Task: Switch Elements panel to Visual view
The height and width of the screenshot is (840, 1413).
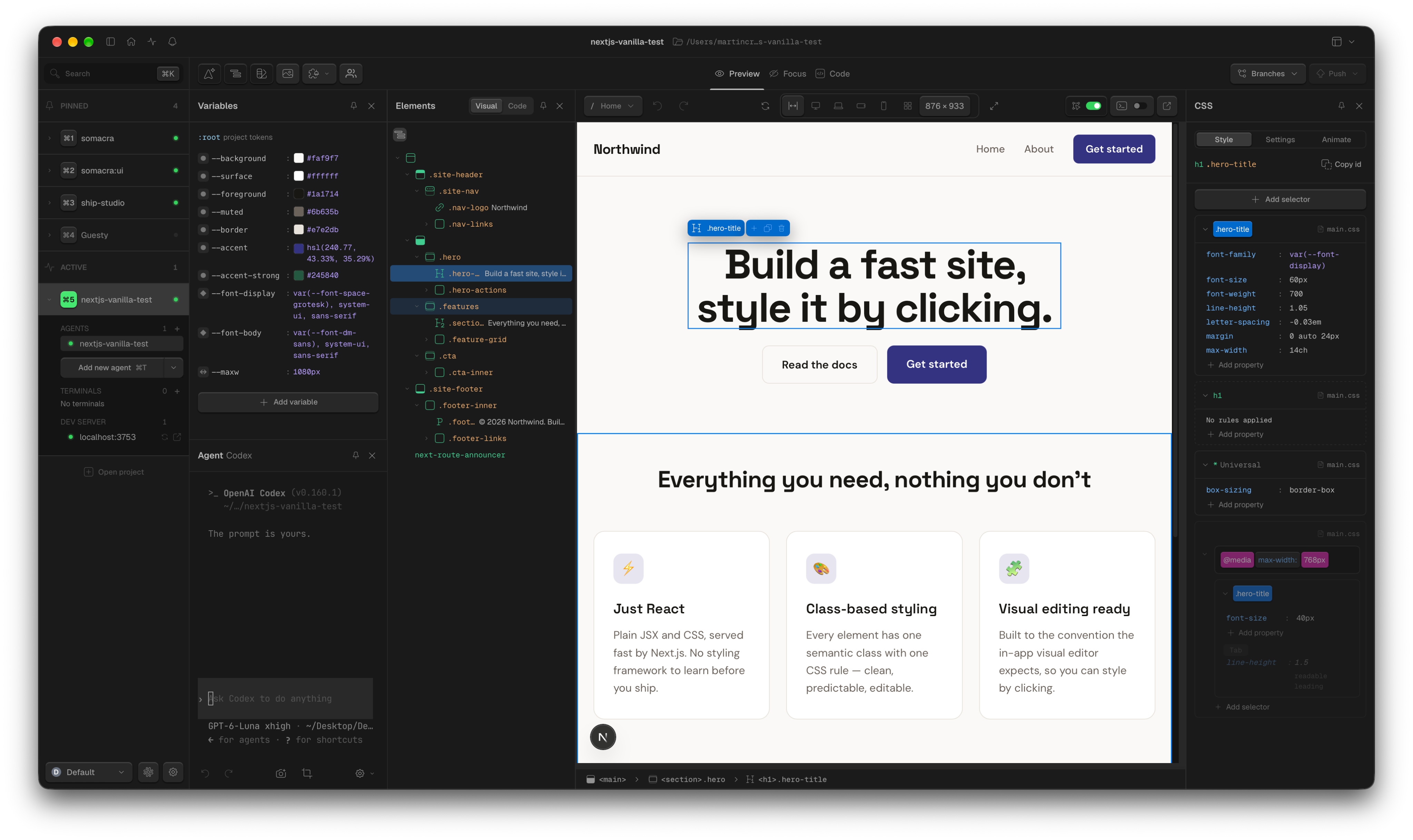Action: point(486,106)
